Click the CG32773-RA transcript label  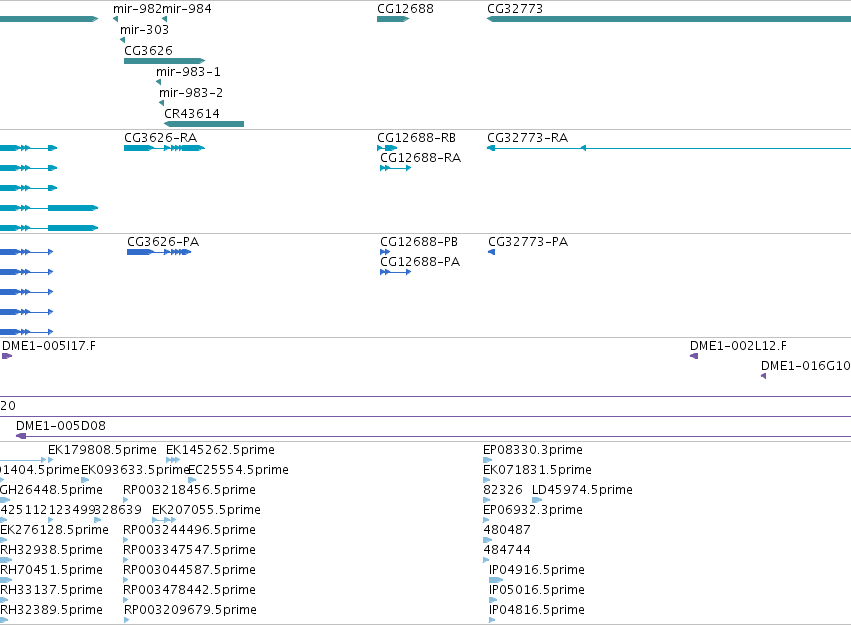coord(528,138)
